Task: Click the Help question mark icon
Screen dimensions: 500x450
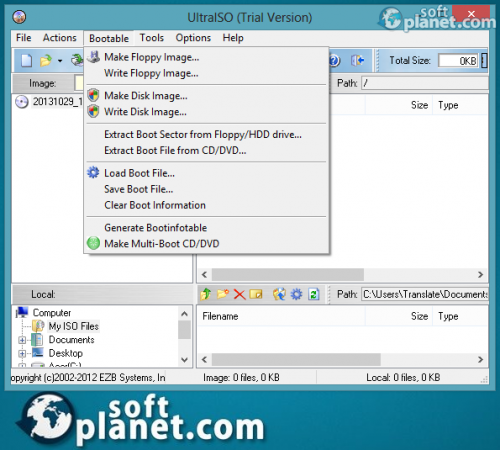Action: 334,60
